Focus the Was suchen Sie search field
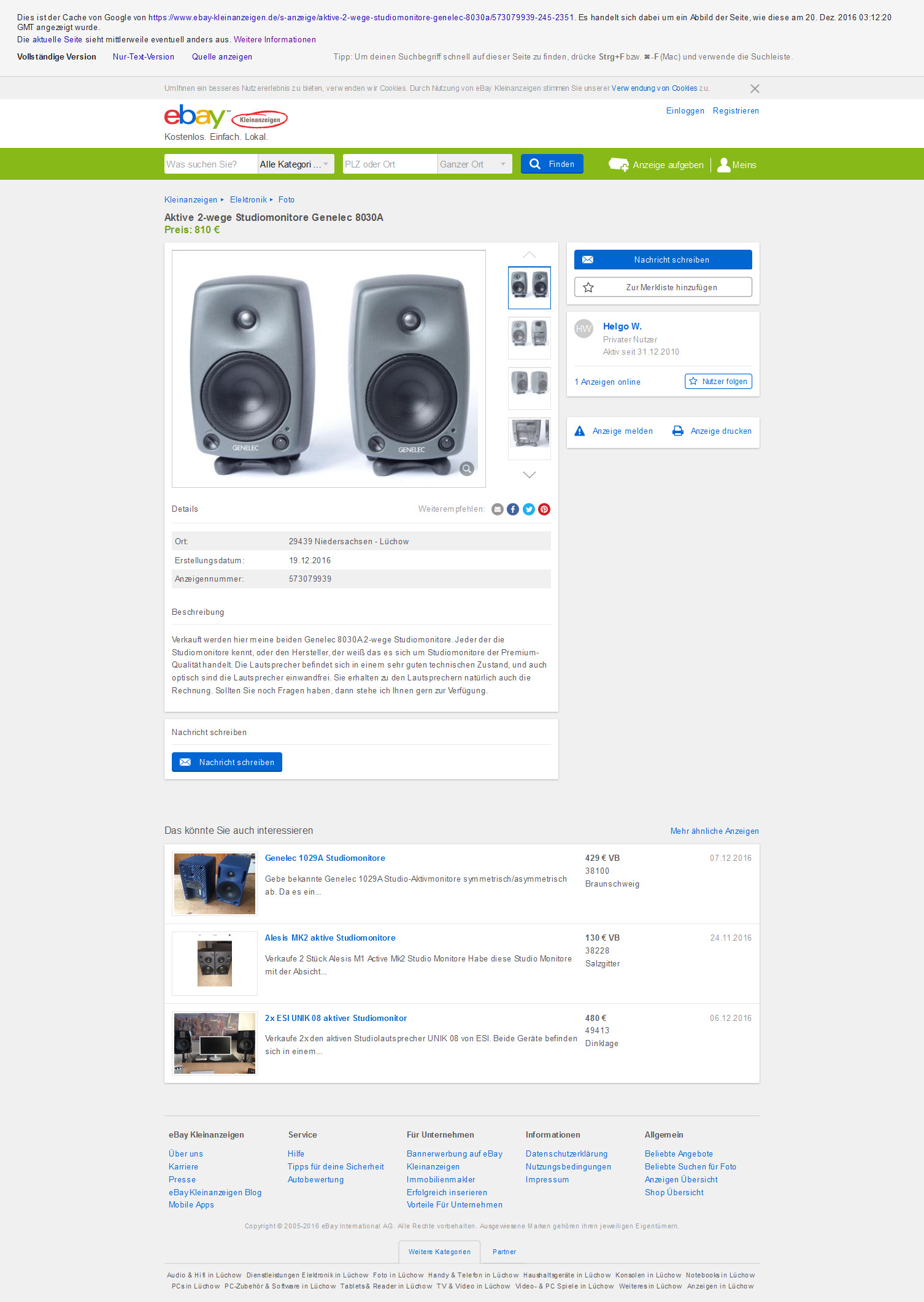The width and height of the screenshot is (924, 1302). pyautogui.click(x=210, y=164)
